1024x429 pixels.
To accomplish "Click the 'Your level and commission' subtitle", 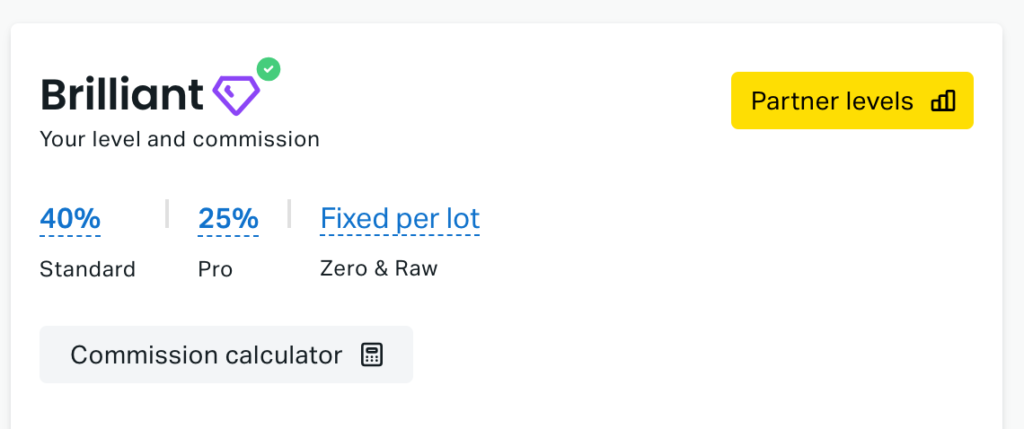I will coord(180,139).
